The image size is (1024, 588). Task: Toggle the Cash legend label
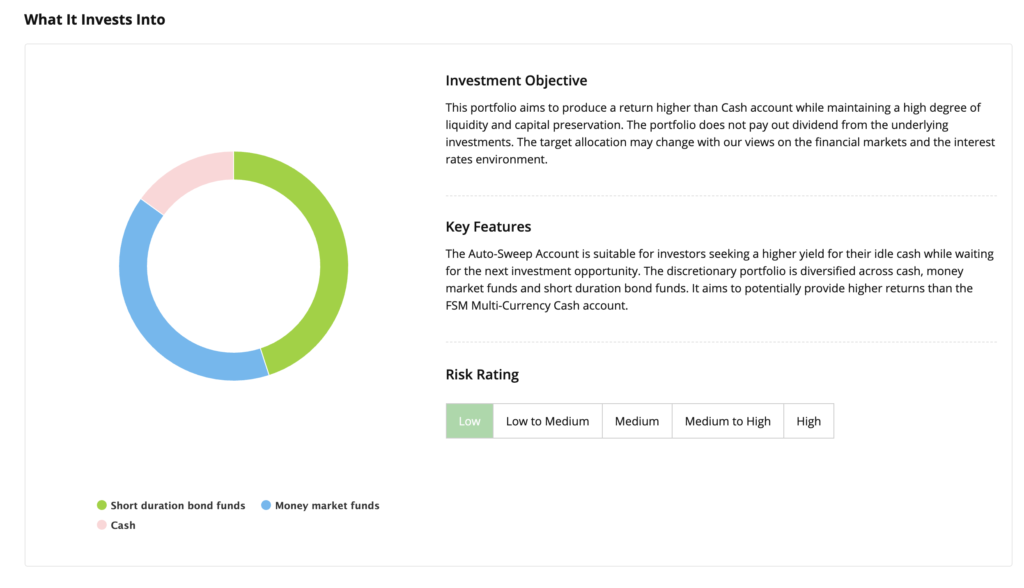click(x=123, y=525)
